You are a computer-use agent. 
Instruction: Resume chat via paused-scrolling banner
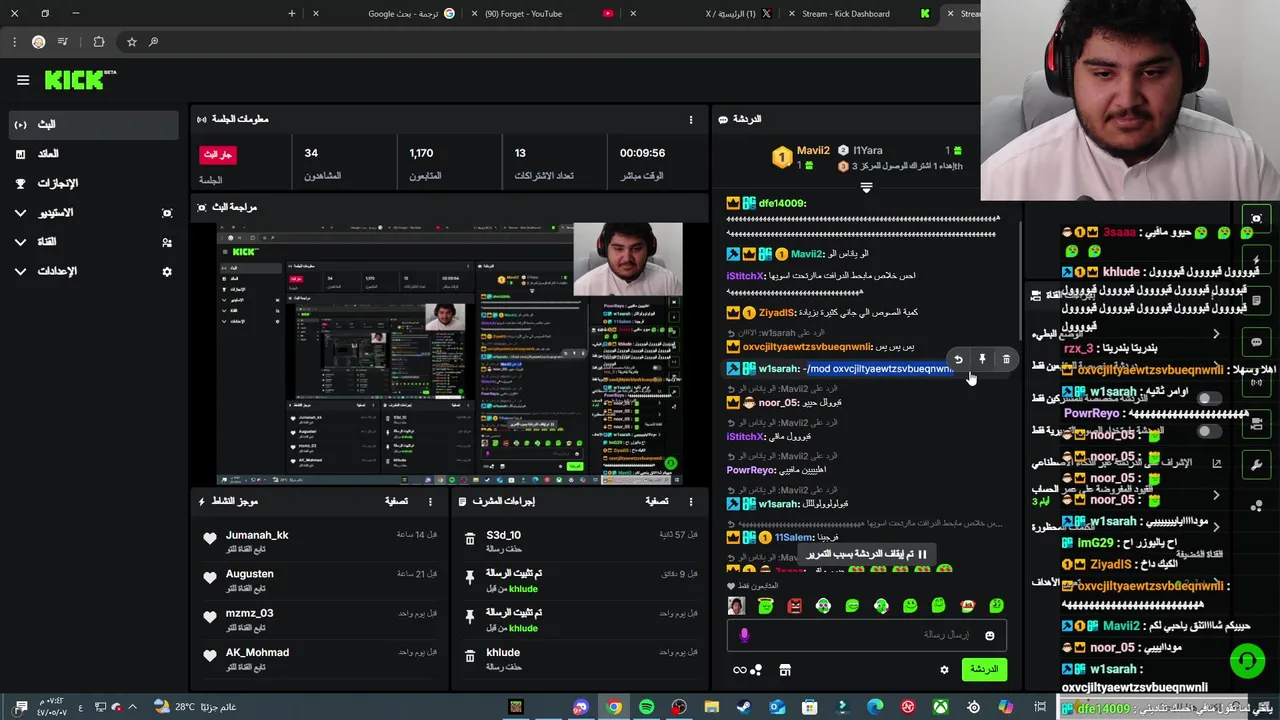pos(866,555)
